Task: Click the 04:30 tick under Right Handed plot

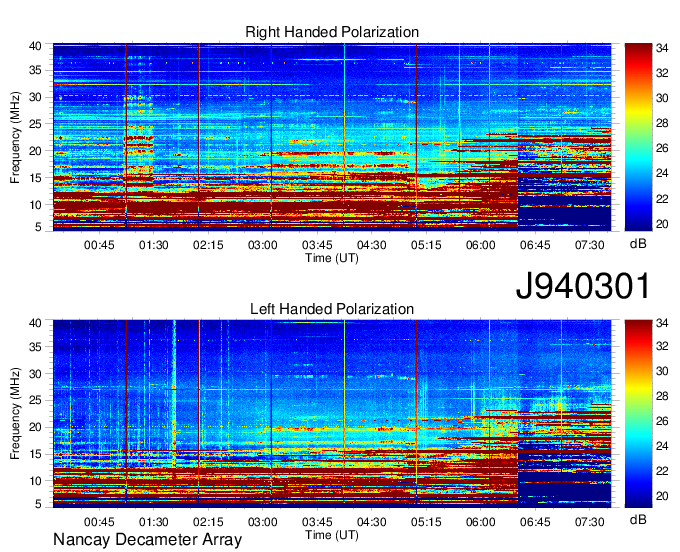Action: click(x=372, y=245)
